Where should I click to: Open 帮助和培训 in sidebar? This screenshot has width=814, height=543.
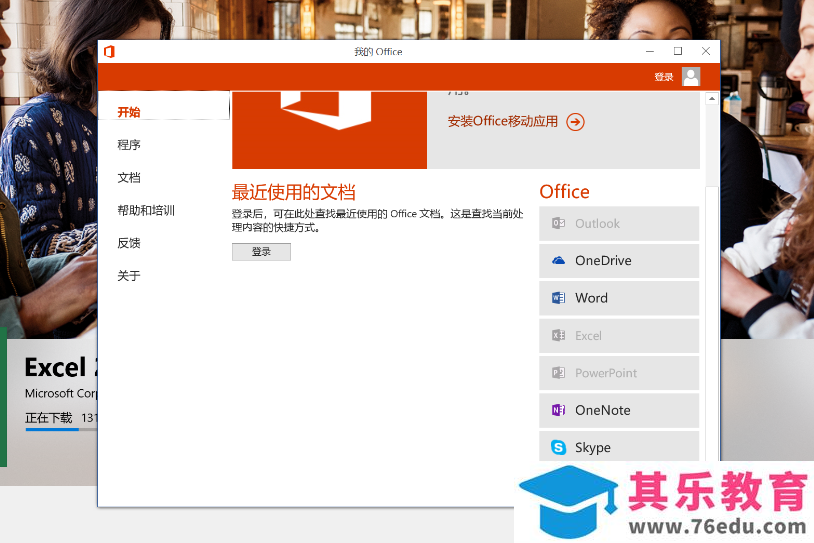[x=146, y=210]
